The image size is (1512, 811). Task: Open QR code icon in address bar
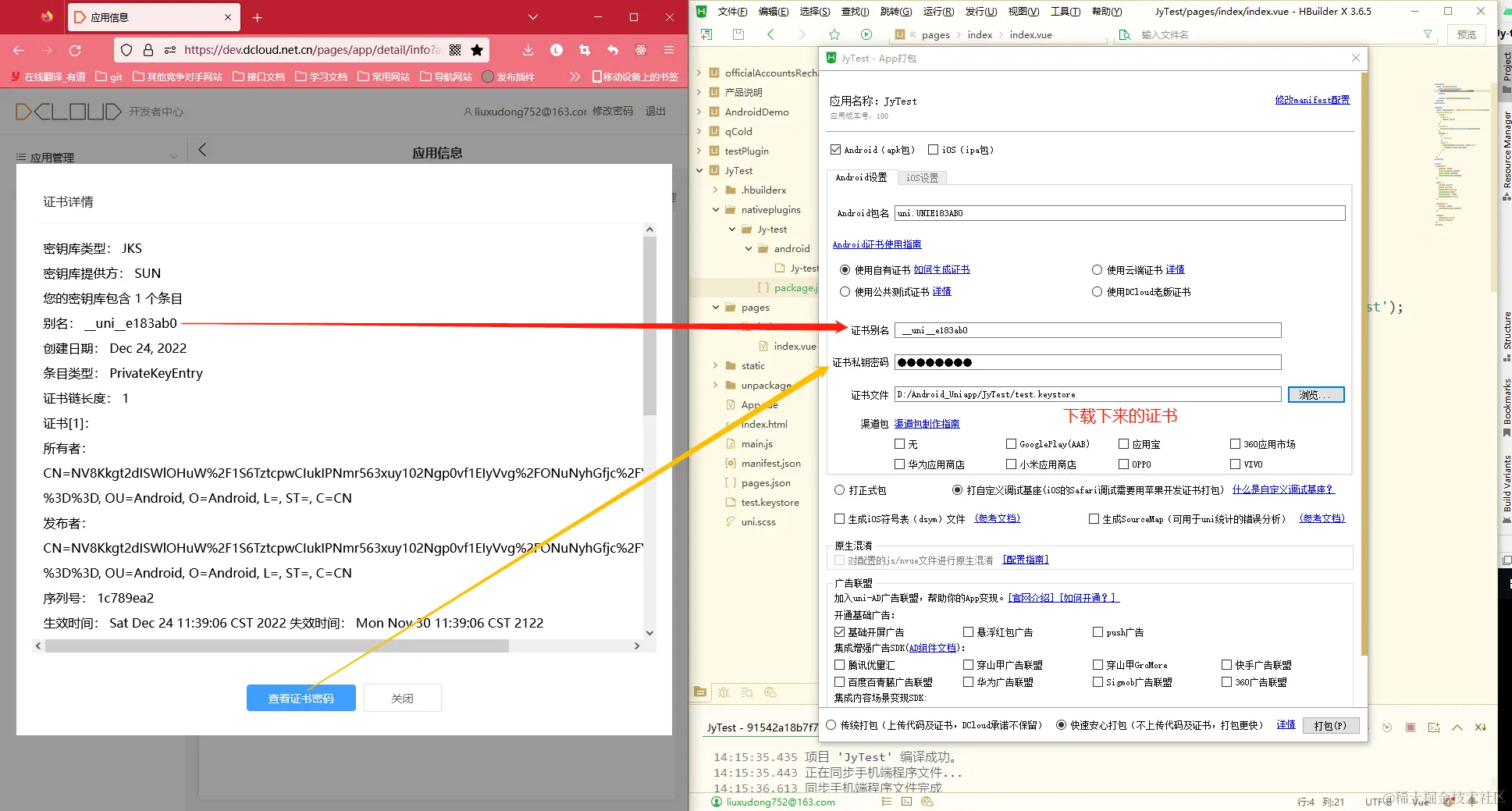(x=455, y=50)
